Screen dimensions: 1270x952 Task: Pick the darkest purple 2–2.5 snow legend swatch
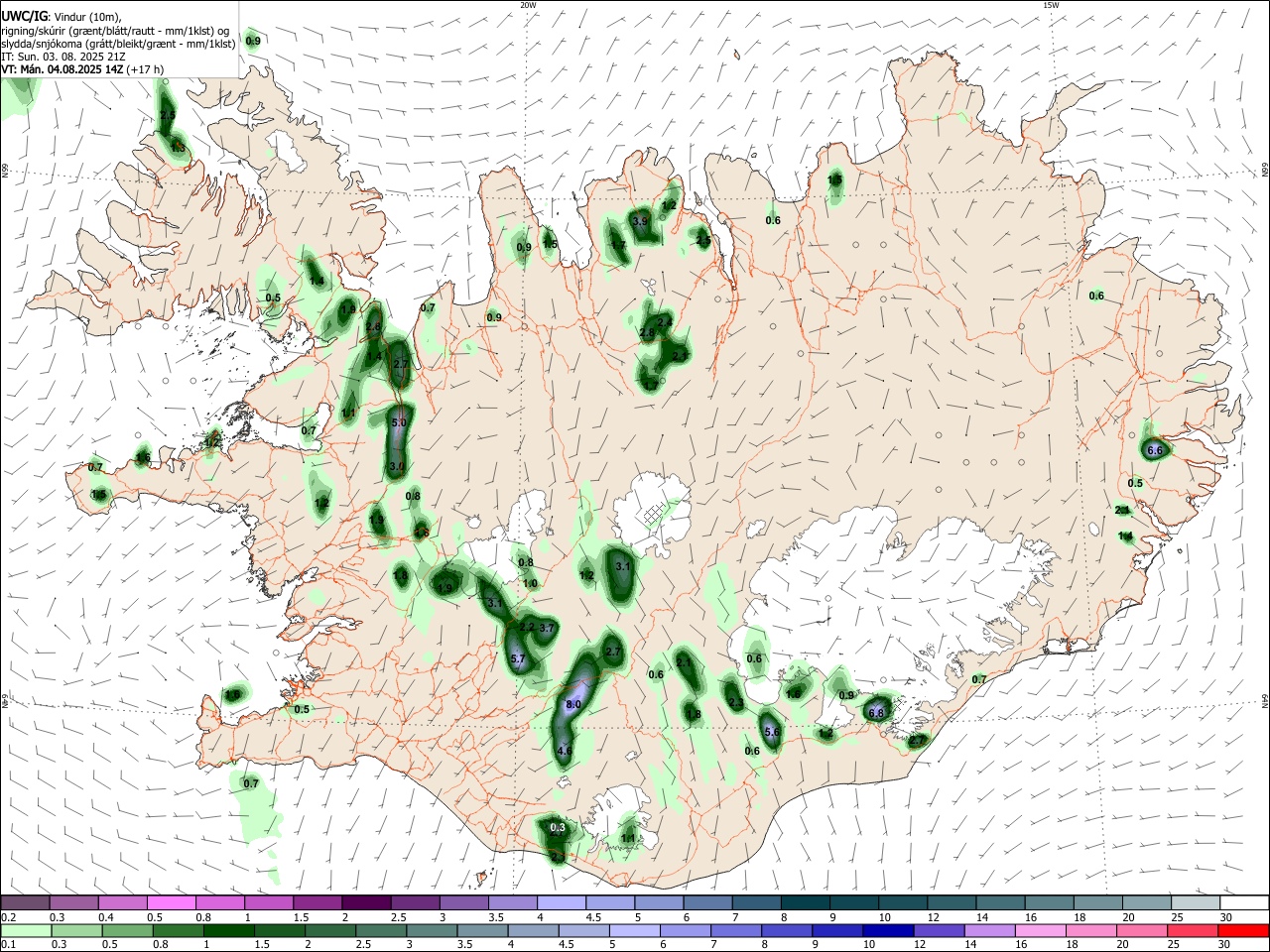click(366, 903)
